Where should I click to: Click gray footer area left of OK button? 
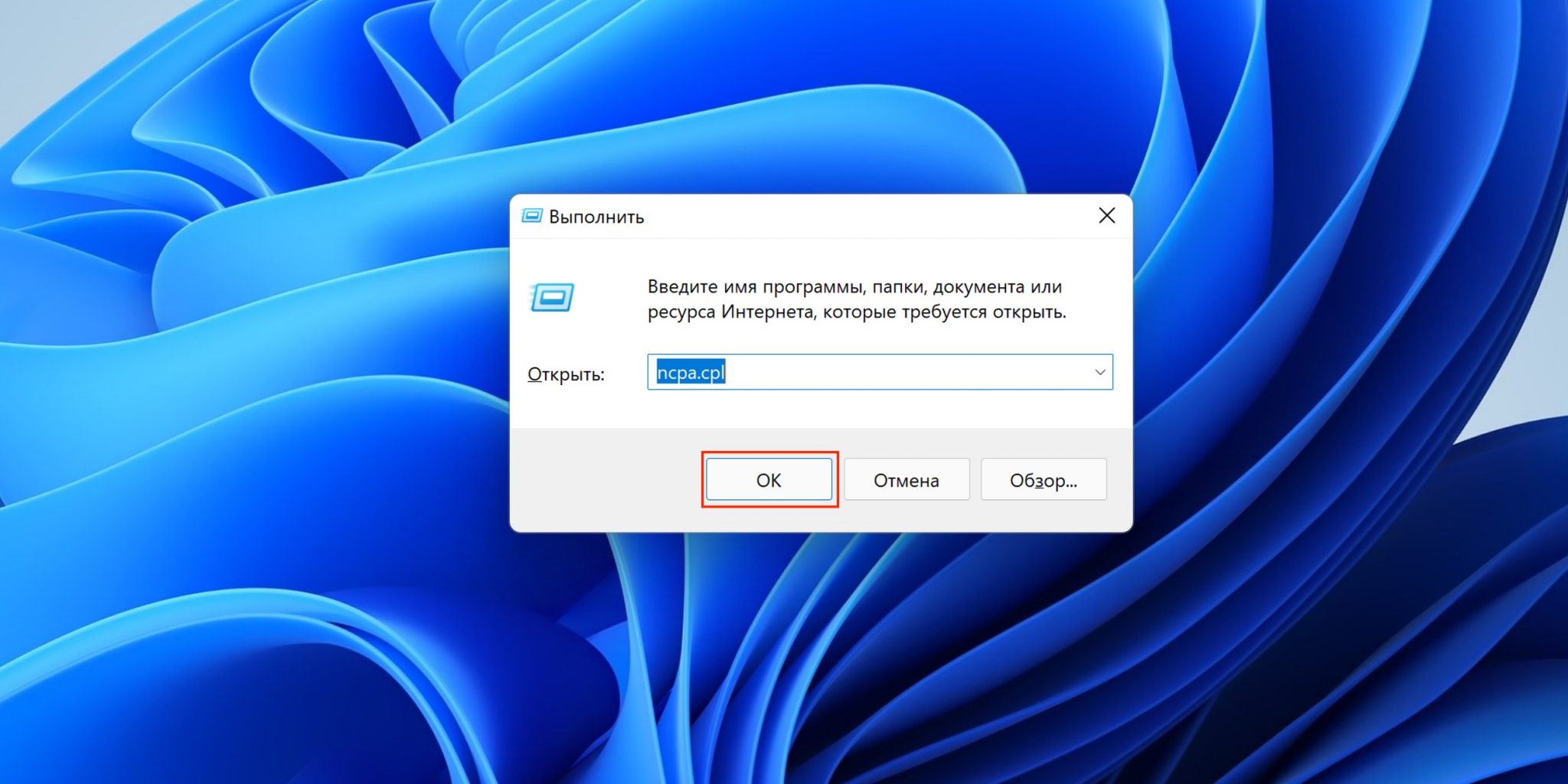coord(605,480)
